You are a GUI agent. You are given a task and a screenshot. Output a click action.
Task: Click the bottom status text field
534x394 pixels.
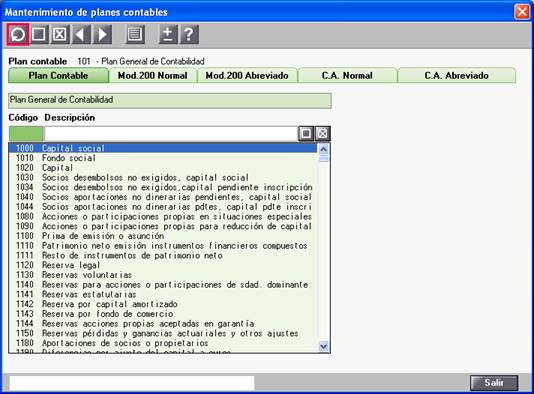tap(132, 383)
